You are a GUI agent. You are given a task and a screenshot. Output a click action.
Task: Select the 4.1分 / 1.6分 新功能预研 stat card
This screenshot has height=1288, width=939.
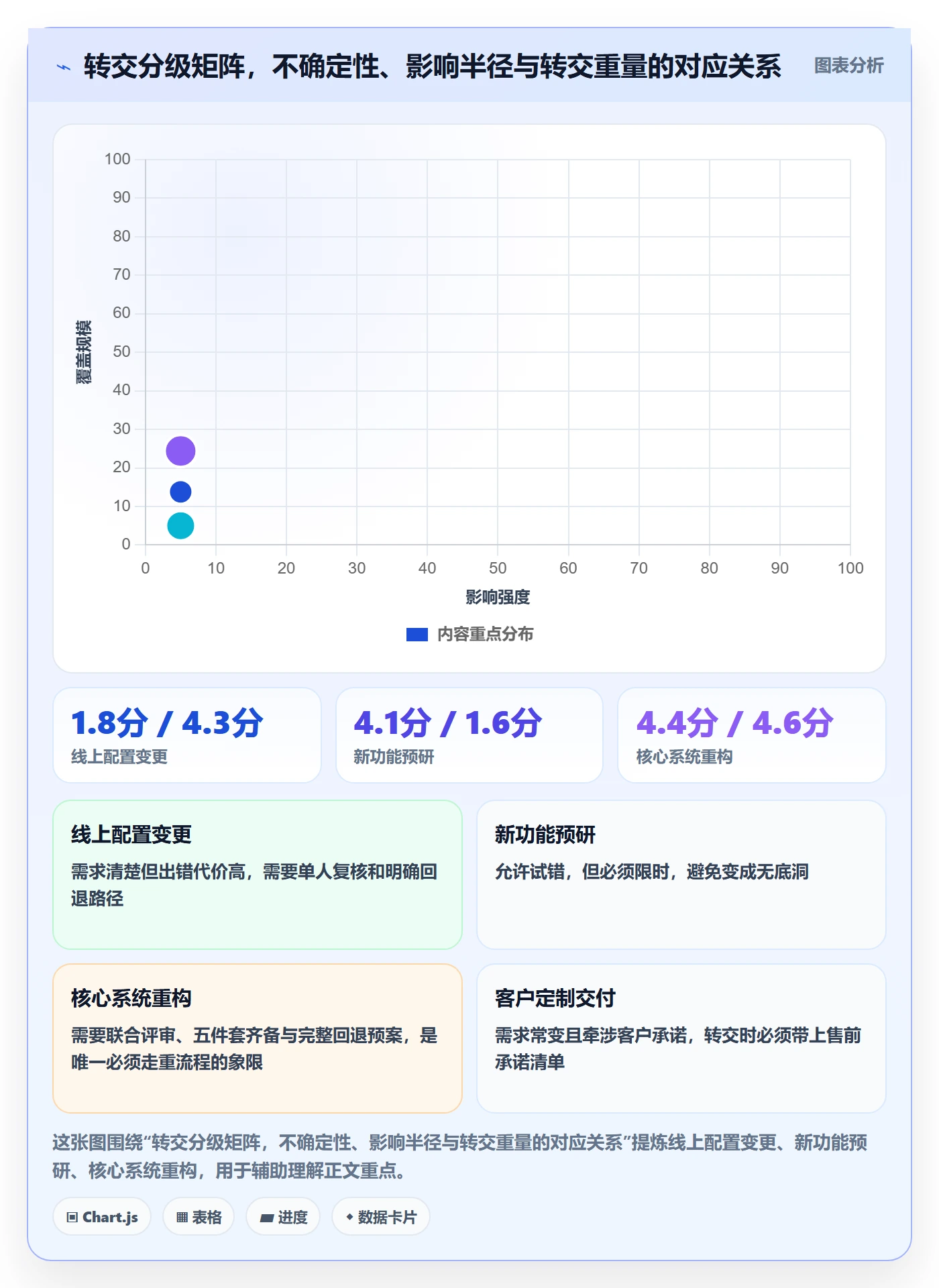tap(469, 735)
